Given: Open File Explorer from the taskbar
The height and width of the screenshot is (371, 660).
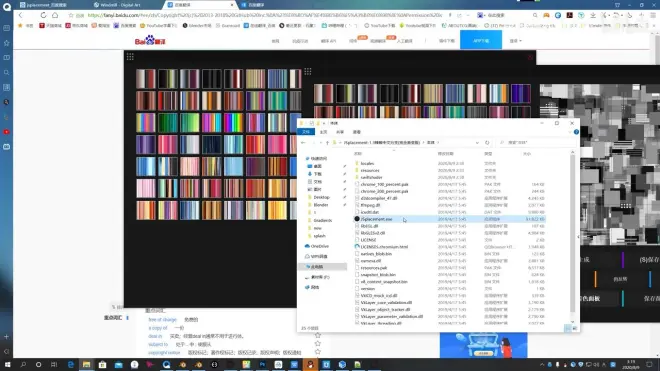Looking at the screenshot, I should tap(86, 364).
